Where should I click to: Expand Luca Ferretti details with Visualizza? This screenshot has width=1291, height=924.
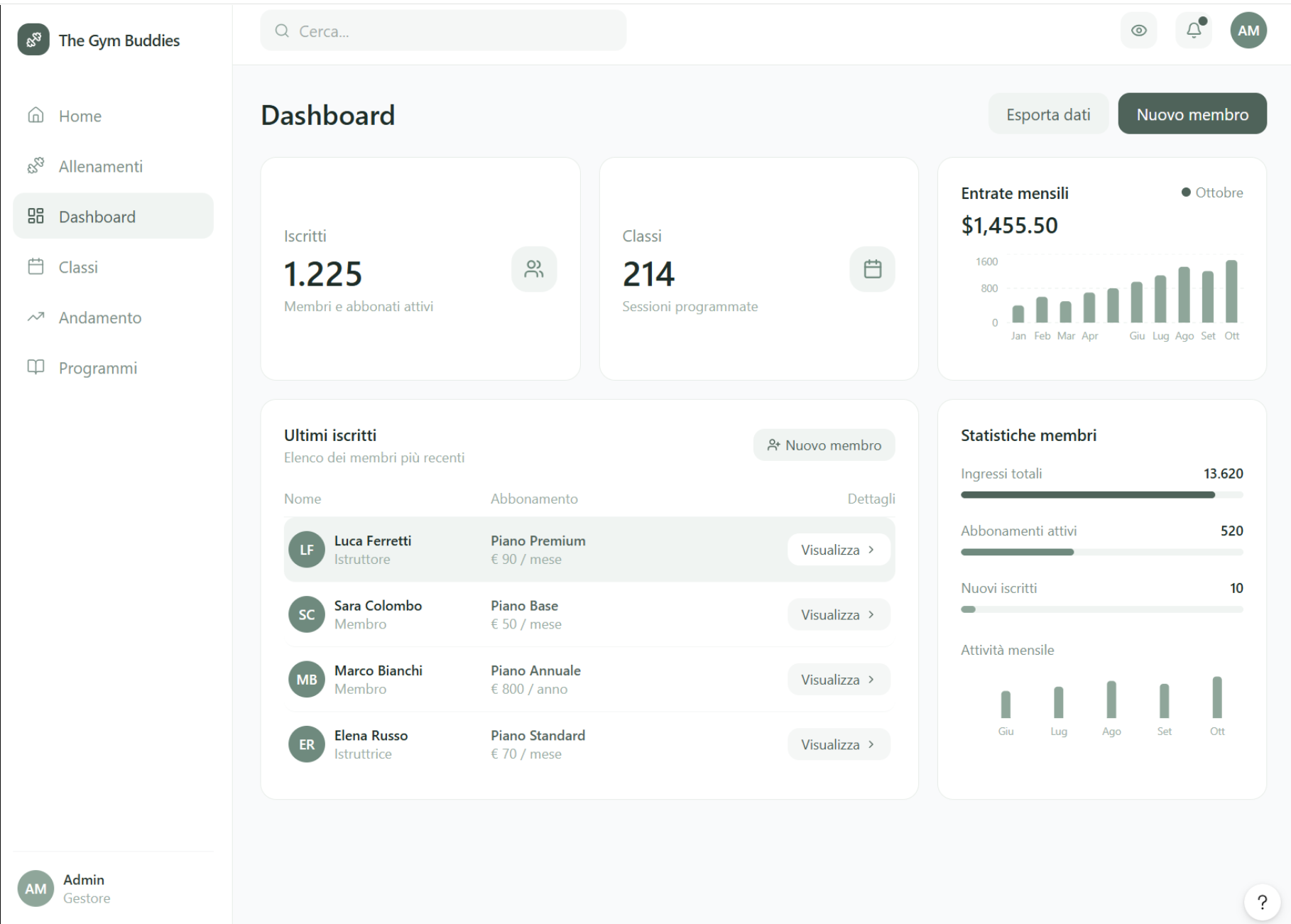point(838,550)
